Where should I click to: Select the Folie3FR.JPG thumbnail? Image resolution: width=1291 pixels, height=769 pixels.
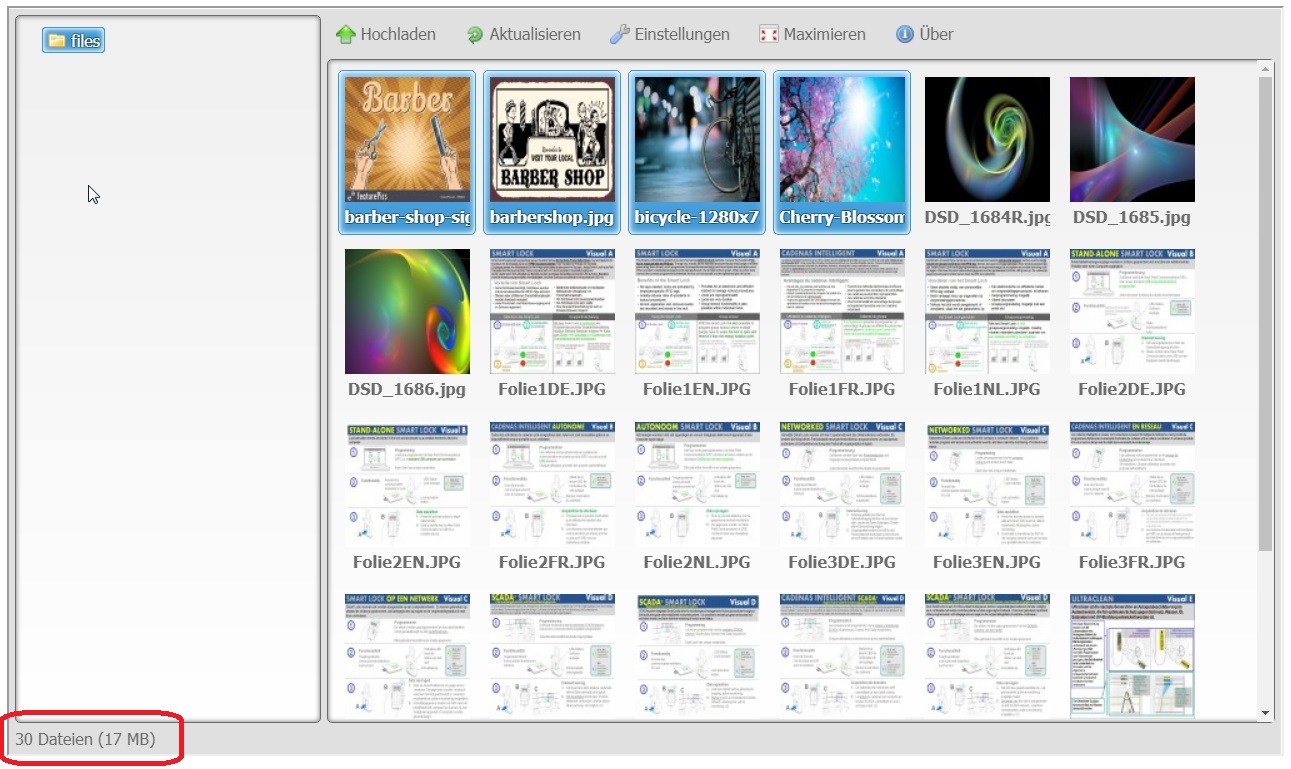(x=1132, y=483)
